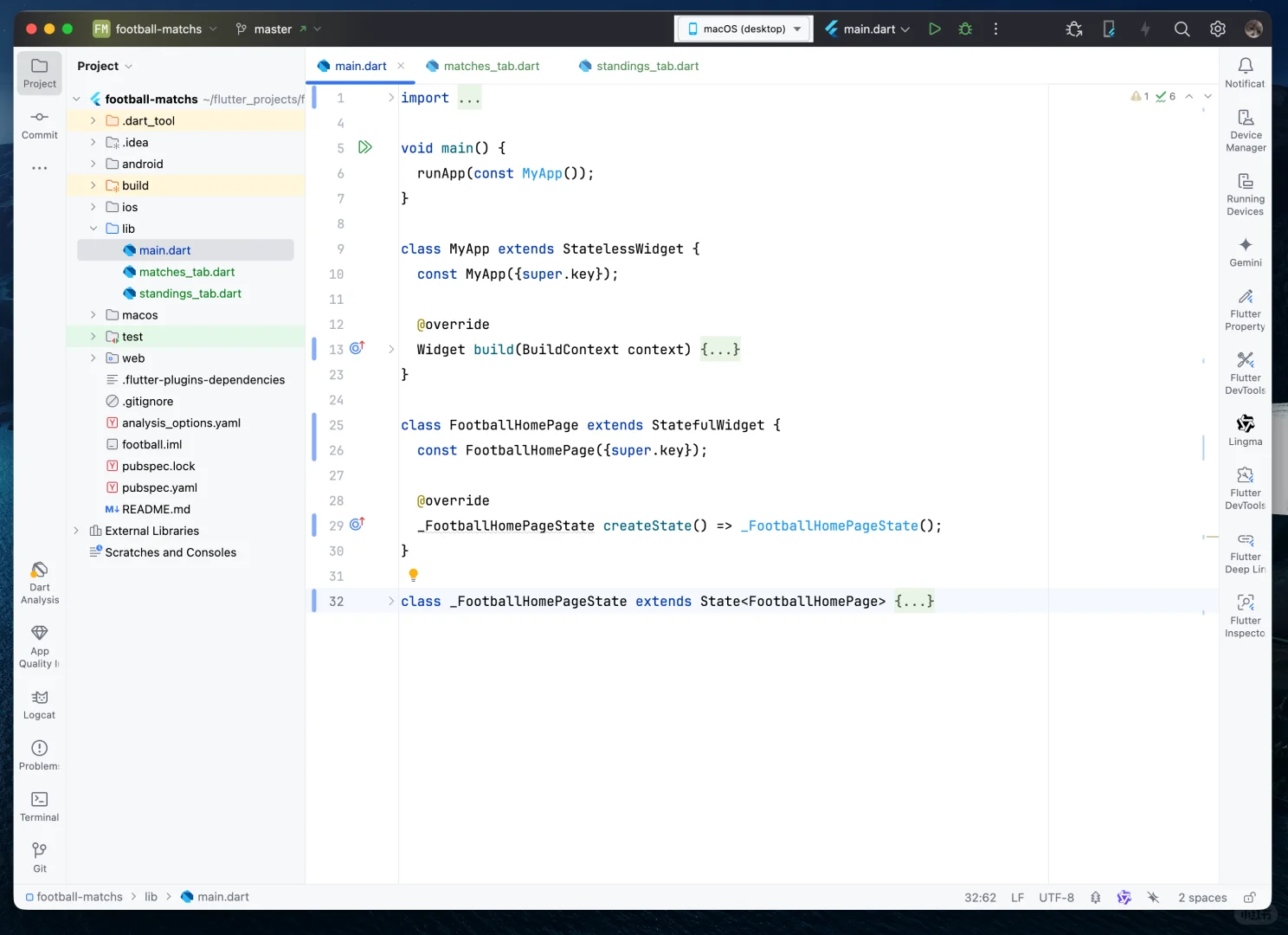Click the Search Everywhere magnifier icon
Image resolution: width=1288 pixels, height=935 pixels.
point(1182,29)
